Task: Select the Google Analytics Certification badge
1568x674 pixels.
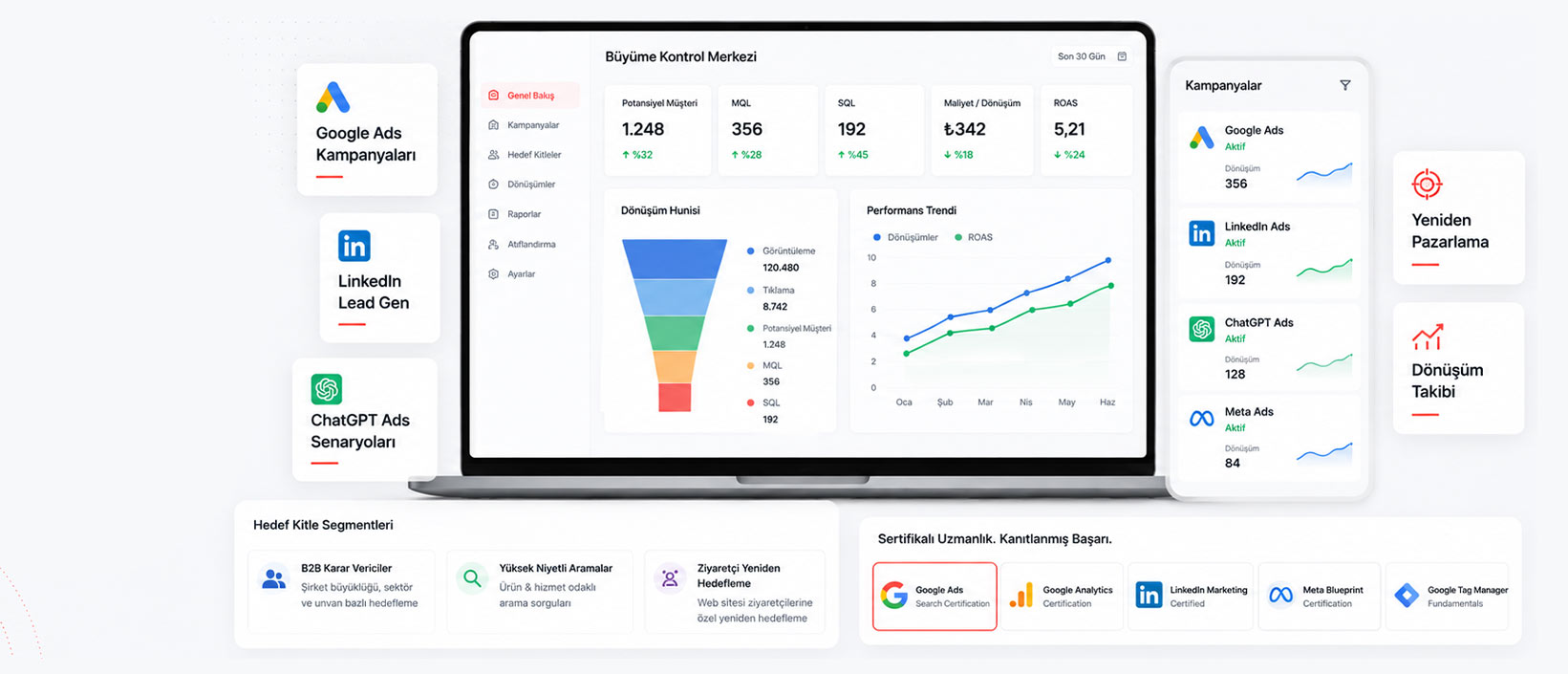Action: [x=1062, y=597]
